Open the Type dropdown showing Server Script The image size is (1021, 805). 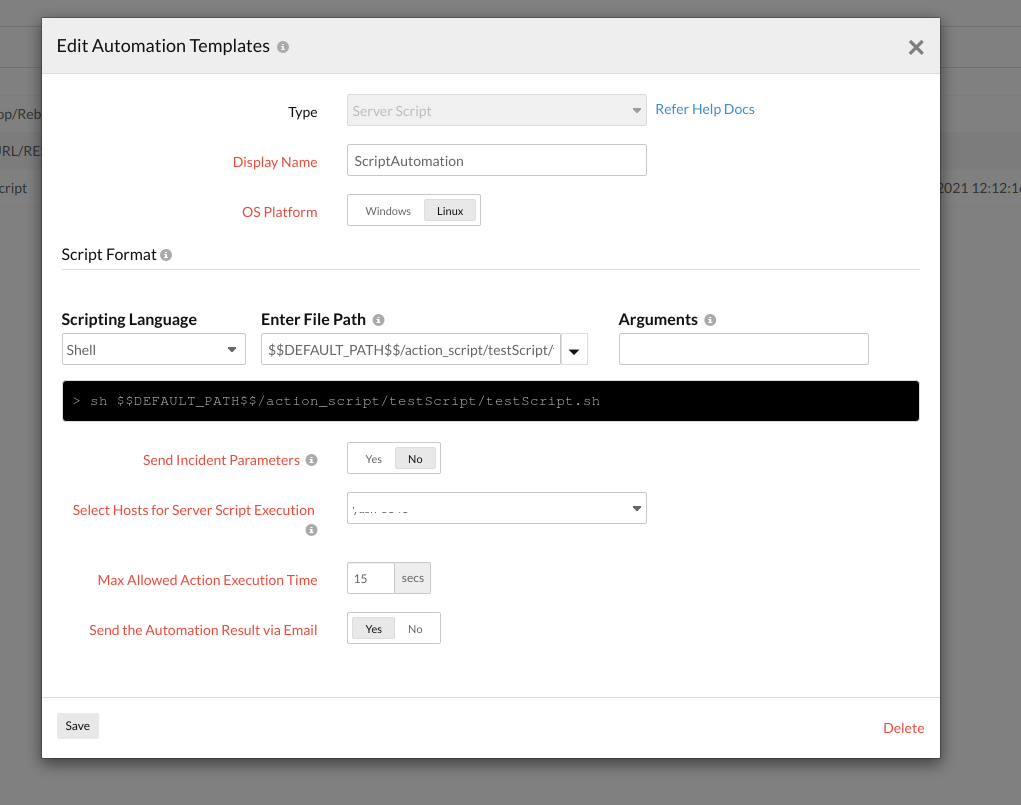point(497,110)
